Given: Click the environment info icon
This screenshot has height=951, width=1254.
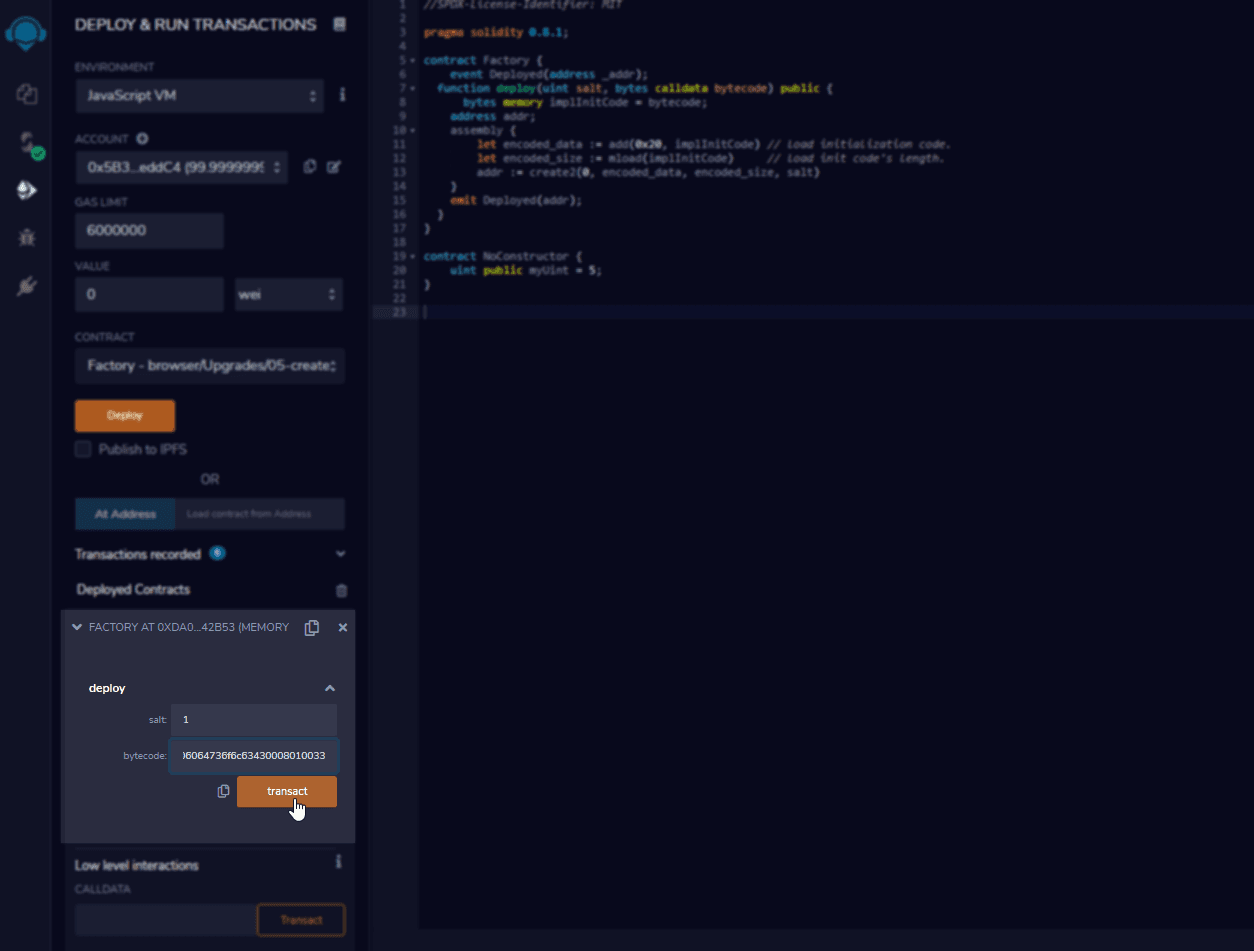Looking at the screenshot, I should (x=342, y=95).
